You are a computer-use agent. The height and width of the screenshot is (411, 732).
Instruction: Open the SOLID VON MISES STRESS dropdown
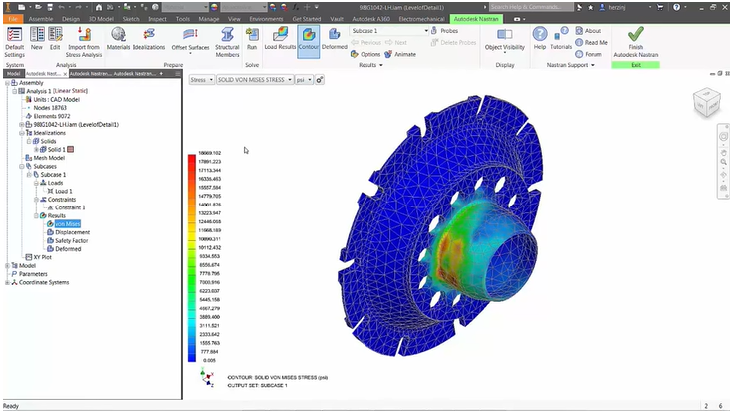click(253, 79)
